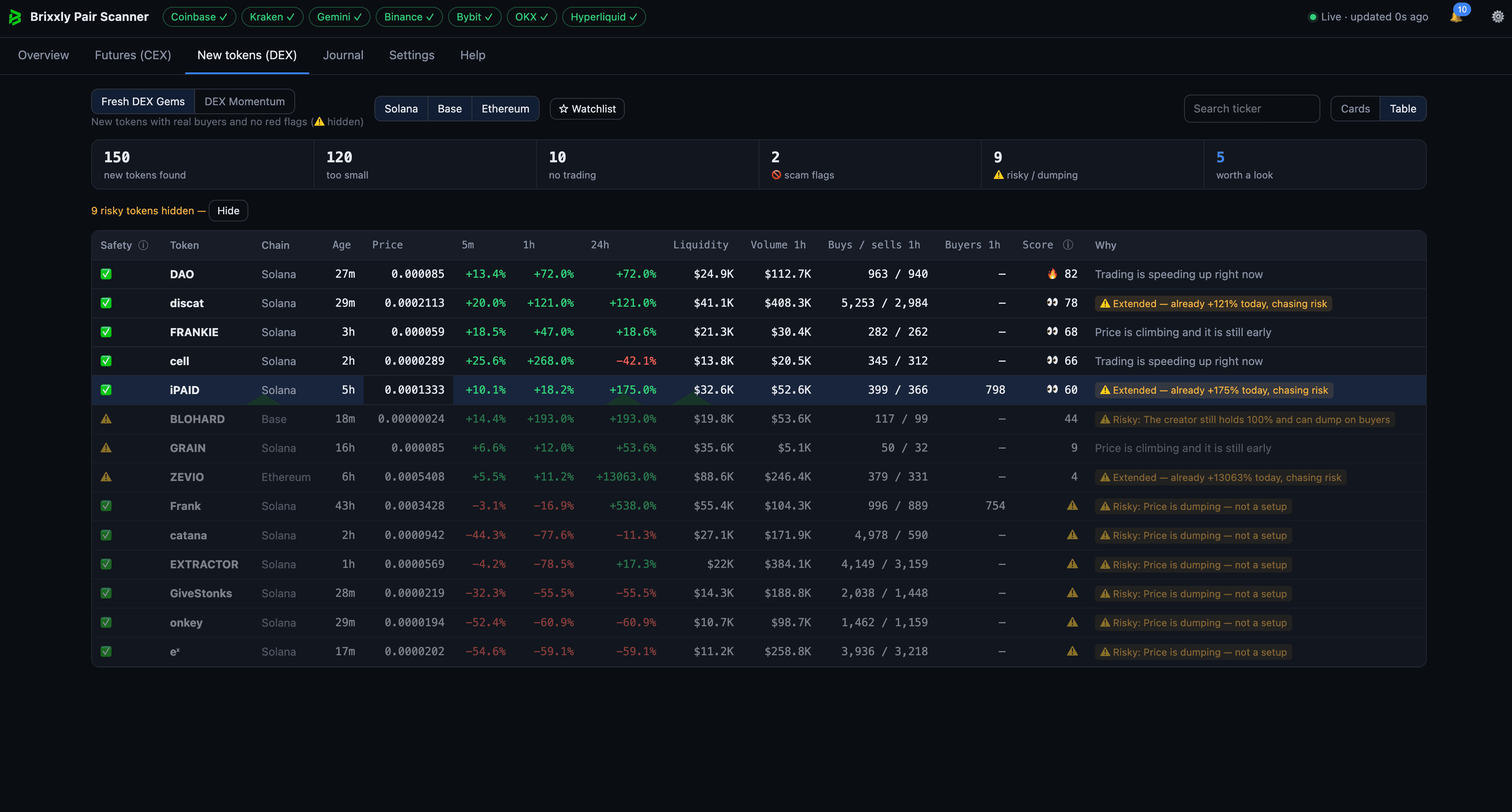Image resolution: width=1512 pixels, height=812 pixels.
Task: Open the notifications bell icon
Action: pos(1456,17)
